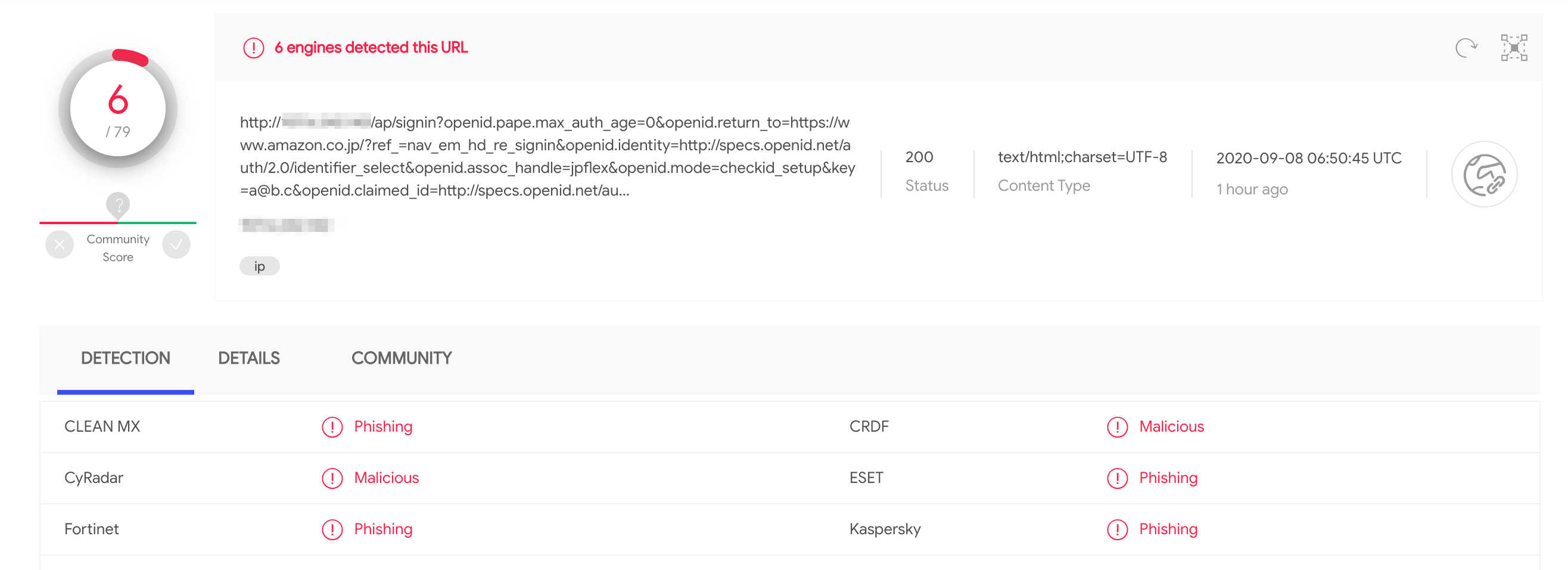Vote malicious with the X community button
The width and height of the screenshot is (1568, 570).
coord(60,245)
